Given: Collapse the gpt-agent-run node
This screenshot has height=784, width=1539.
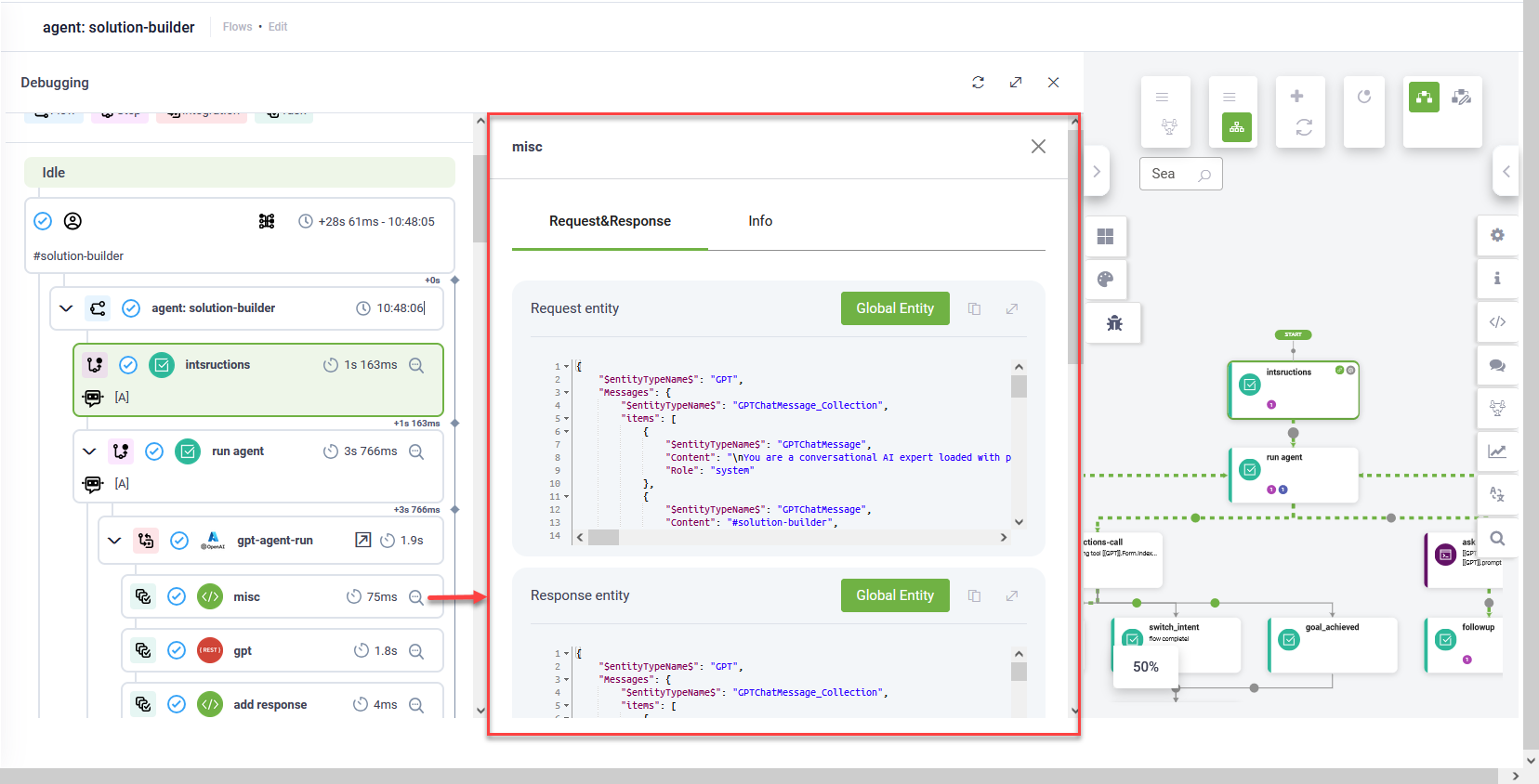Looking at the screenshot, I should click(114, 541).
